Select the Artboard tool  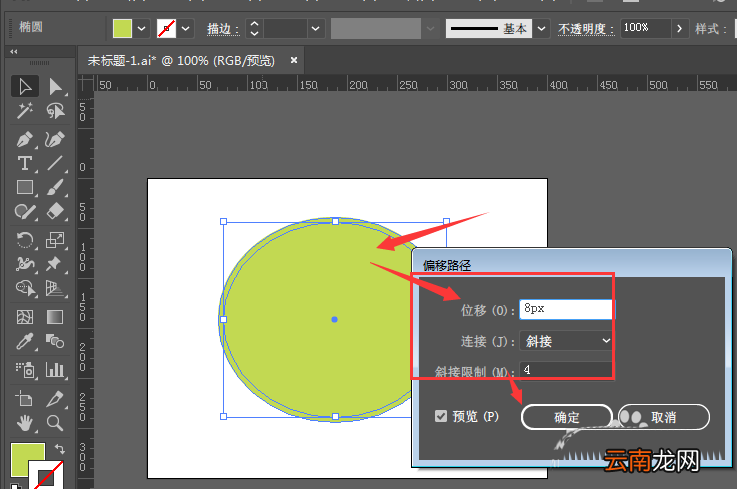(25, 399)
